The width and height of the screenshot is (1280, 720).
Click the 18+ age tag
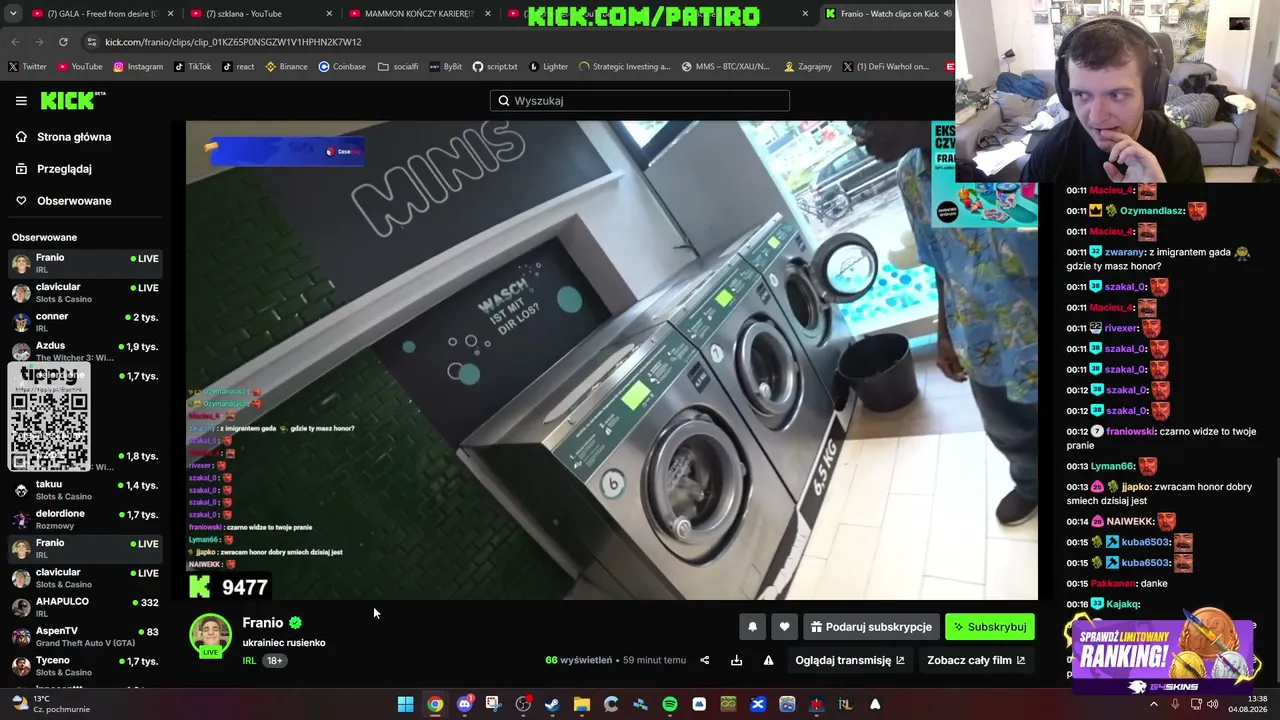tap(274, 661)
